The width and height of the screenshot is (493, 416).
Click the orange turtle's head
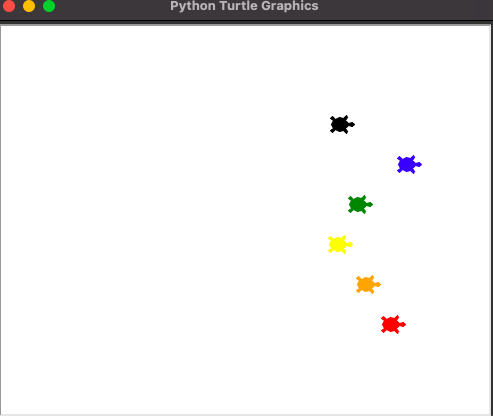click(x=377, y=285)
